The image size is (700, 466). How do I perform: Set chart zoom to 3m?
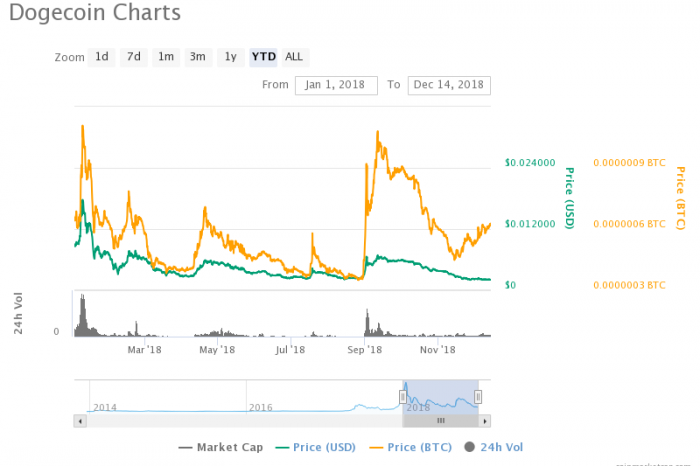198,57
